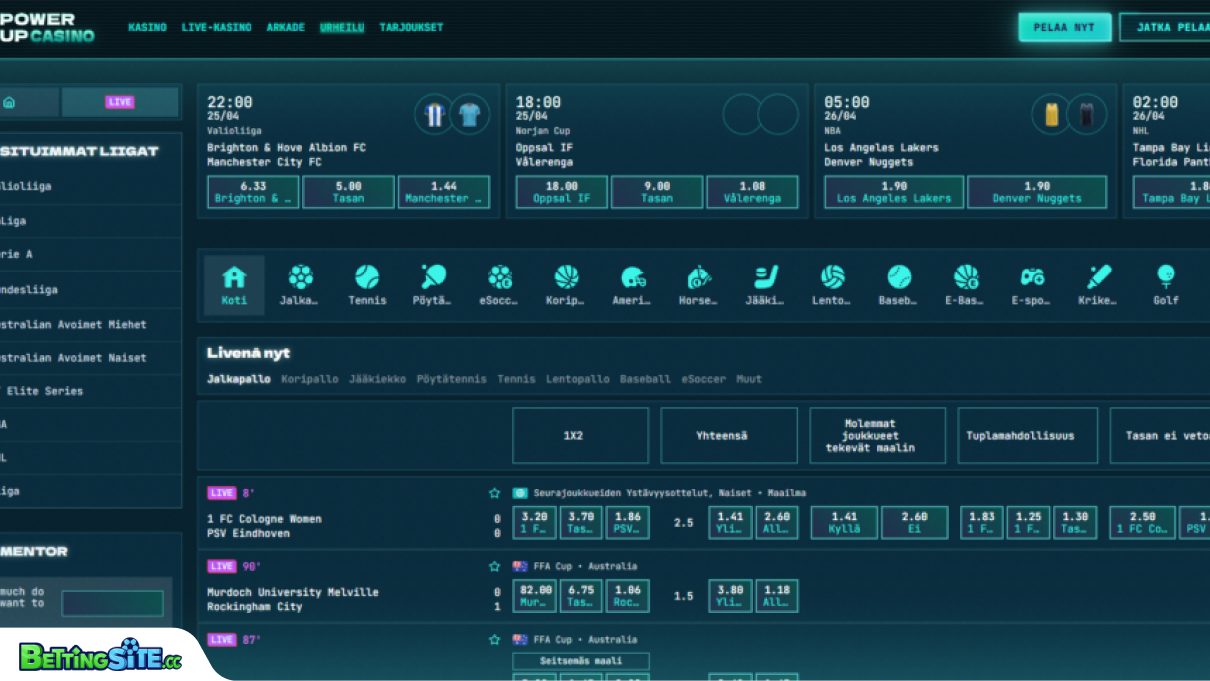Toggle the LIVE filter in sidebar
Screen dimensions: 1210x681
click(x=120, y=102)
